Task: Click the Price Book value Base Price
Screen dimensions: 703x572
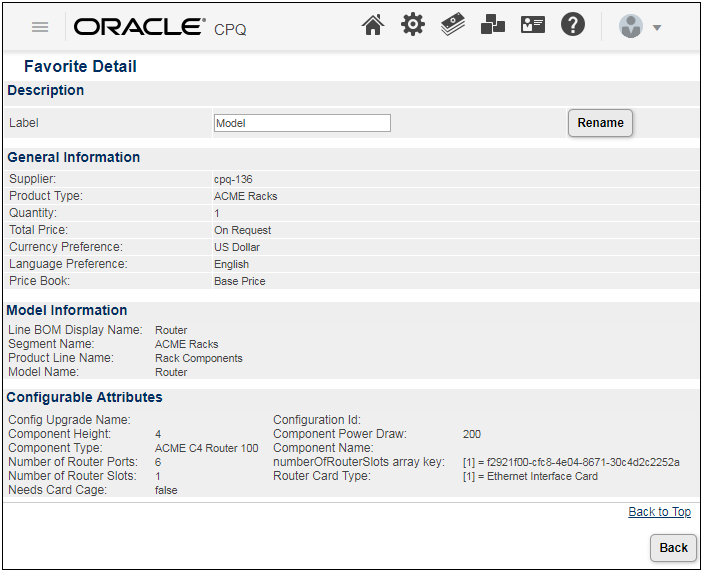Action: coord(240,281)
